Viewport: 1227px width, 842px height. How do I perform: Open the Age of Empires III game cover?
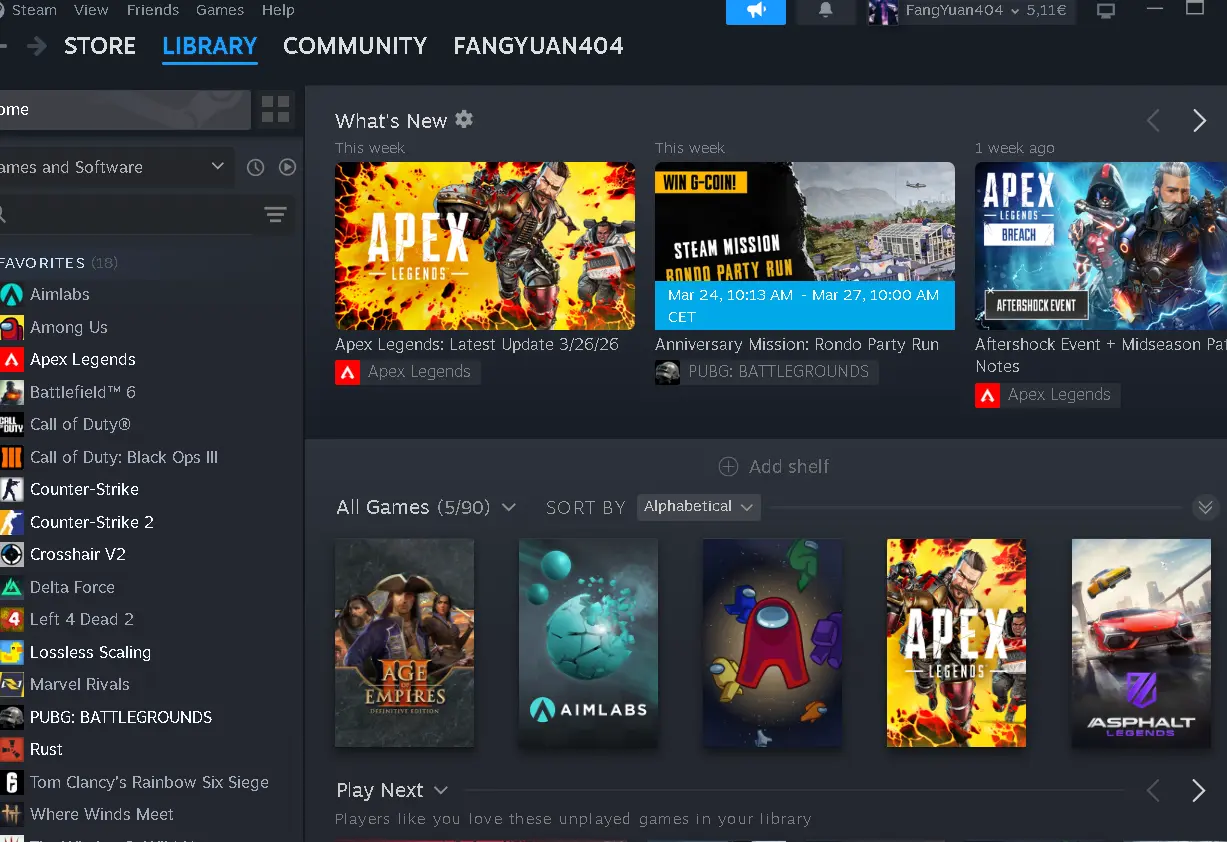[x=404, y=643]
